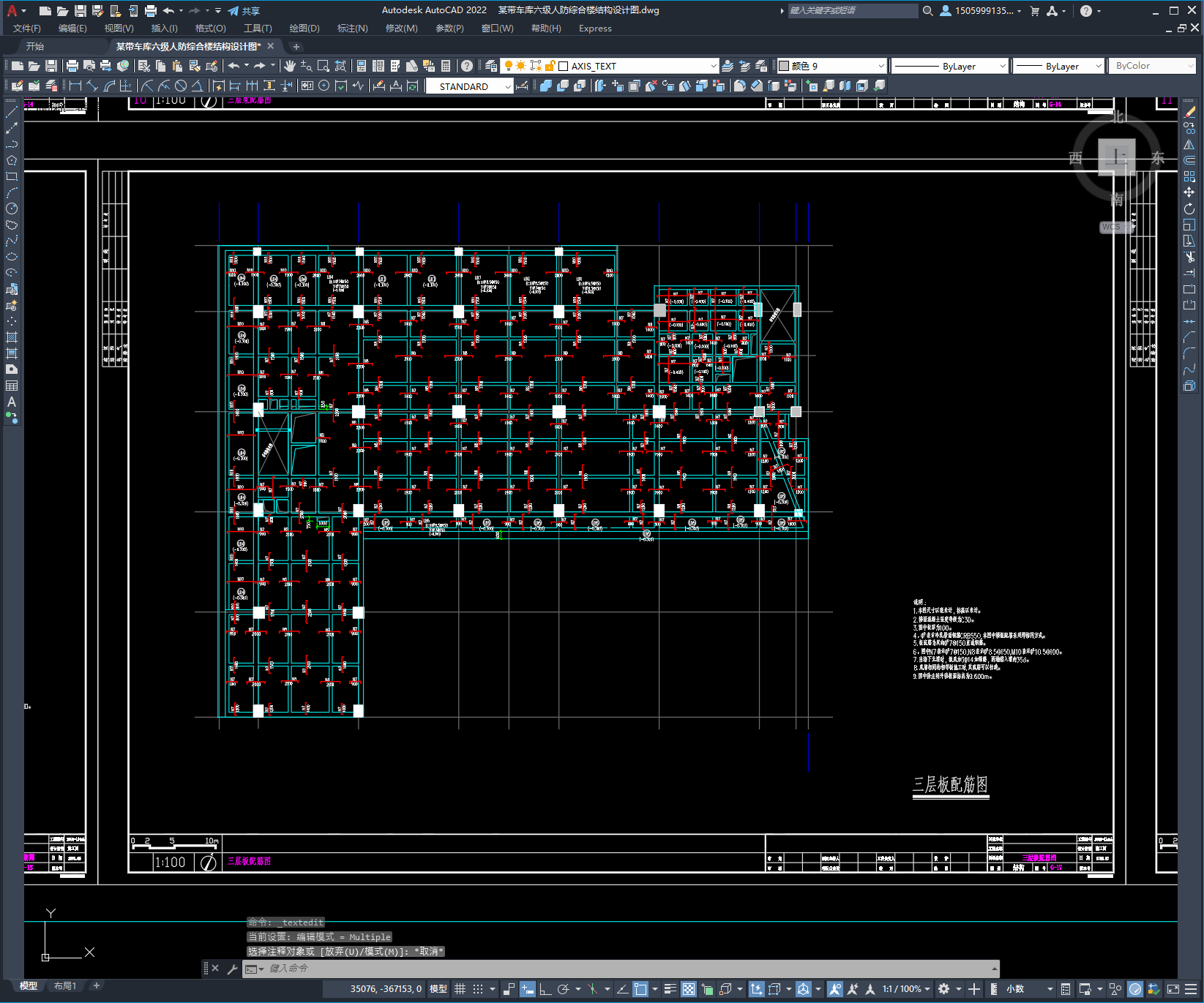Click the new drawing tab plus button
1204x1003 pixels.
coord(296,46)
